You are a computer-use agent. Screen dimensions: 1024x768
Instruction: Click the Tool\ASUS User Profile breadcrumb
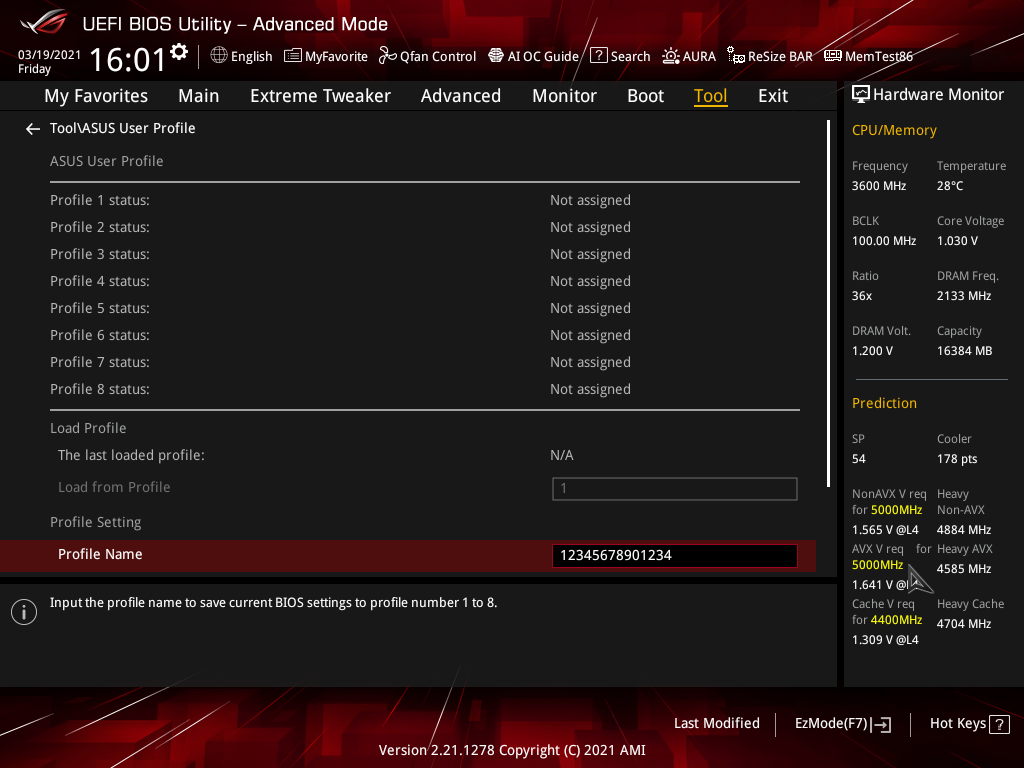pos(123,128)
